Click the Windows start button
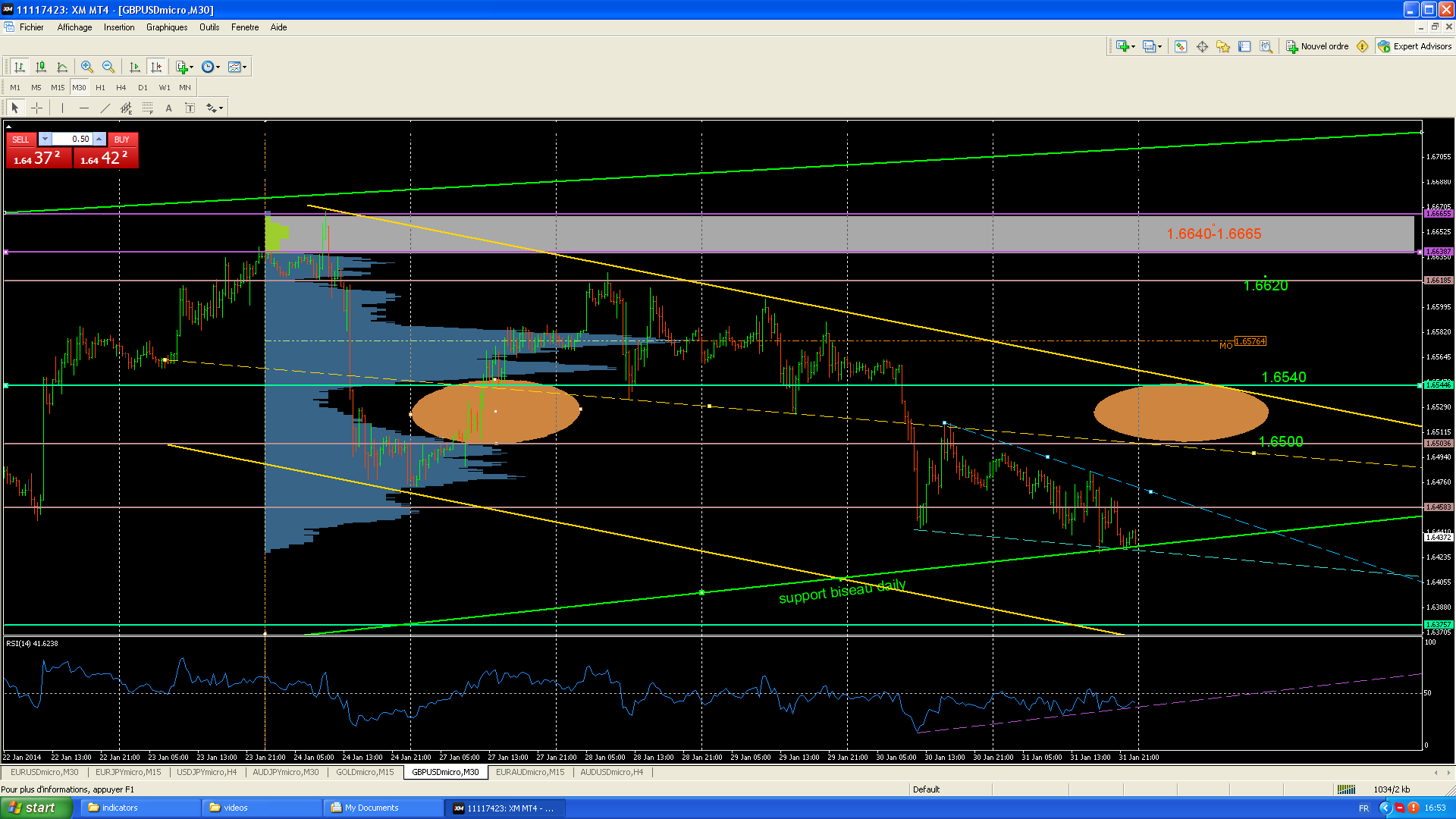 point(36,808)
